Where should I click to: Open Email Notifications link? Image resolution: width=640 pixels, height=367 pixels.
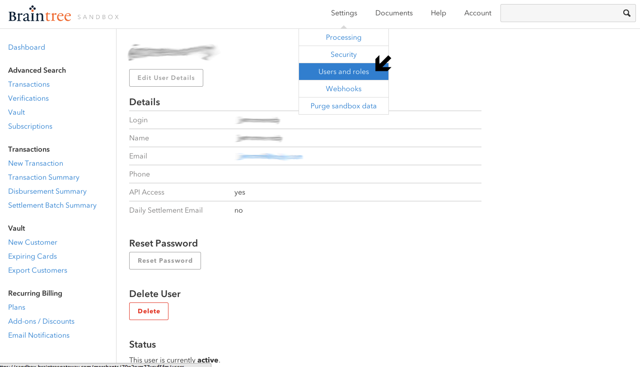click(39, 335)
